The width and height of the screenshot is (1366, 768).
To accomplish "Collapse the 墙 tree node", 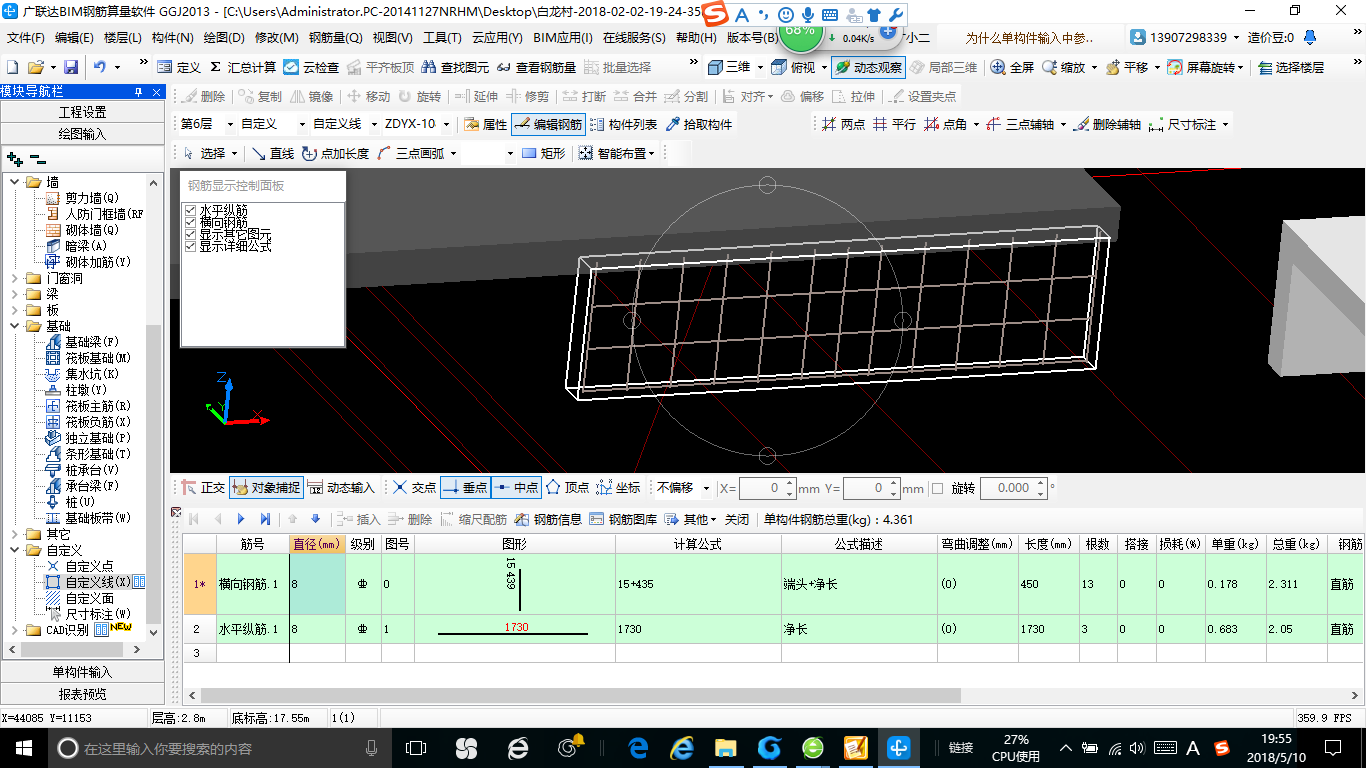I will pyautogui.click(x=15, y=182).
